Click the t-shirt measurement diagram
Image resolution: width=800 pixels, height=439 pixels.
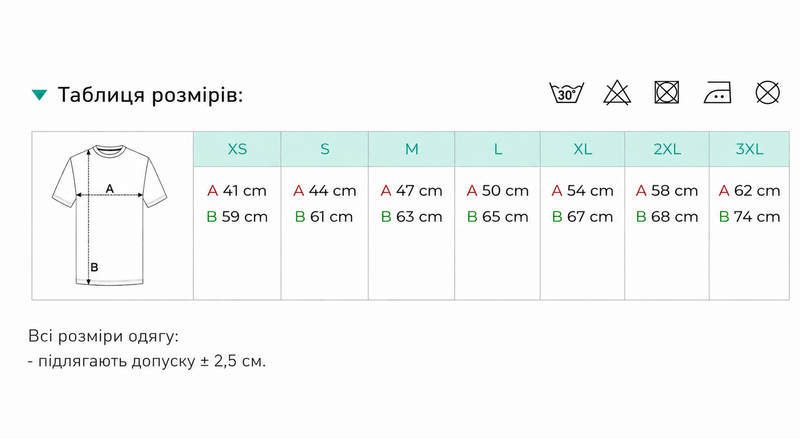tap(109, 215)
